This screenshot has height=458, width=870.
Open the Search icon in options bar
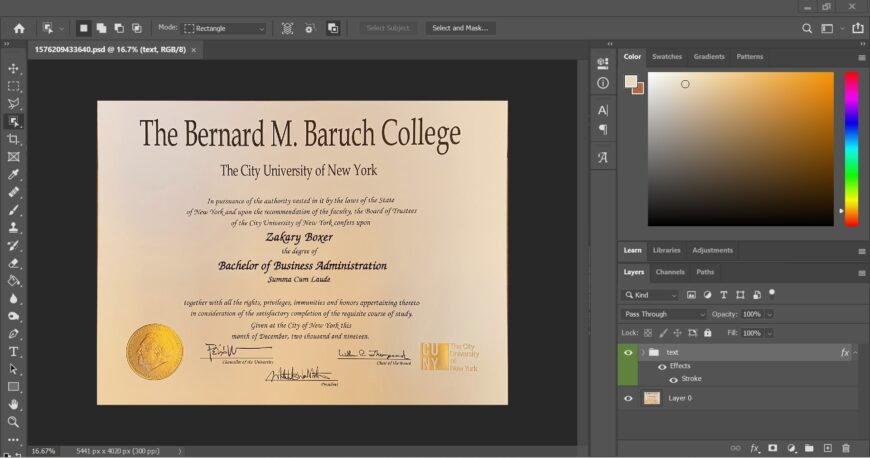click(807, 28)
